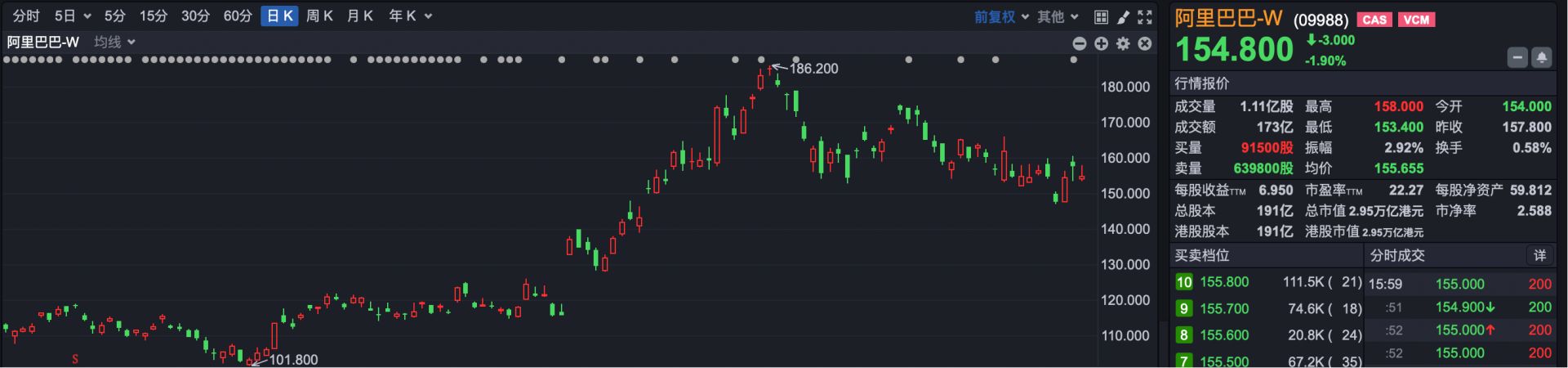Click the 买量 value 91500股

click(1267, 148)
